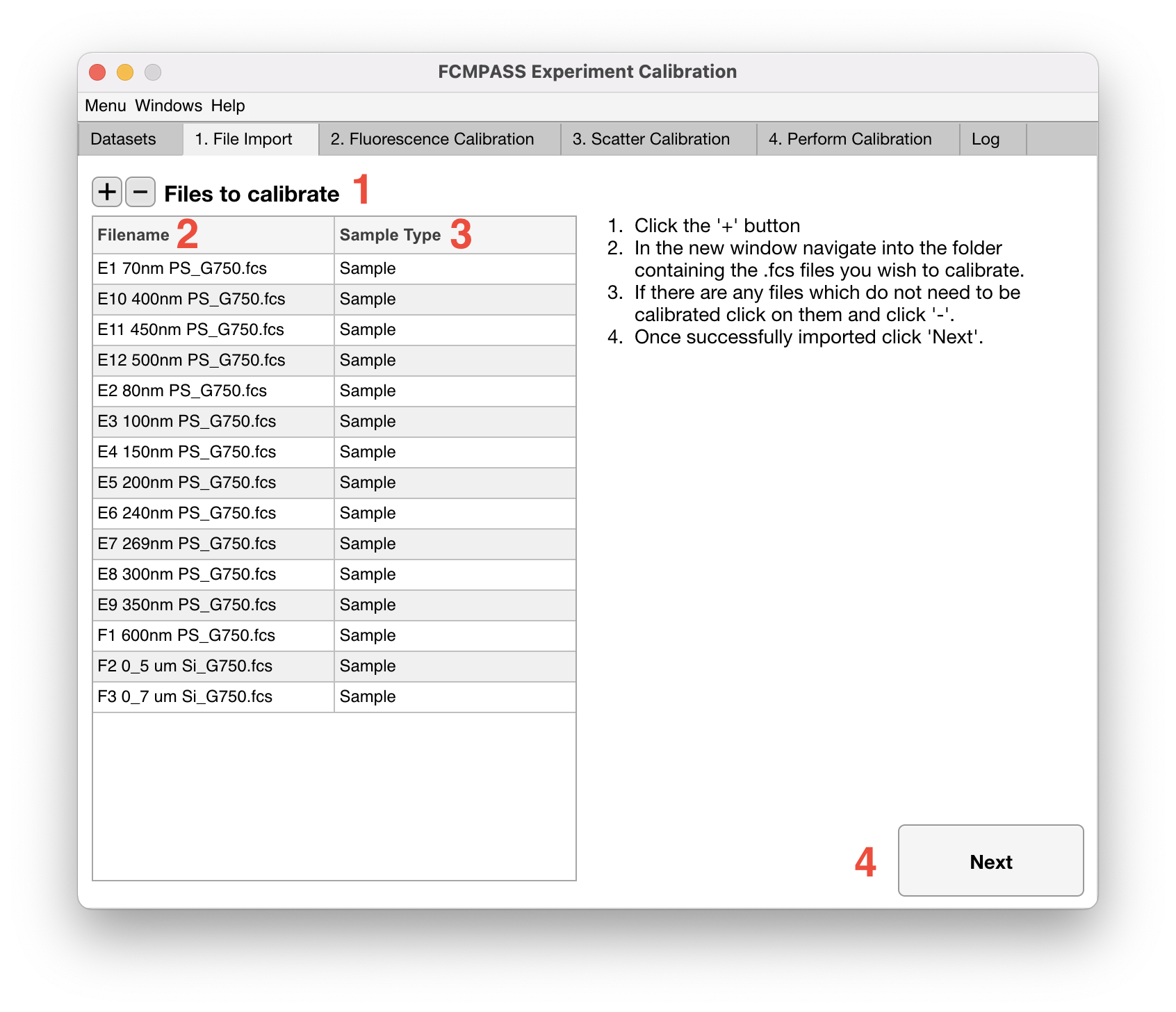1176x1012 pixels.
Task: Click the Sample Type column header
Action: click(x=455, y=235)
